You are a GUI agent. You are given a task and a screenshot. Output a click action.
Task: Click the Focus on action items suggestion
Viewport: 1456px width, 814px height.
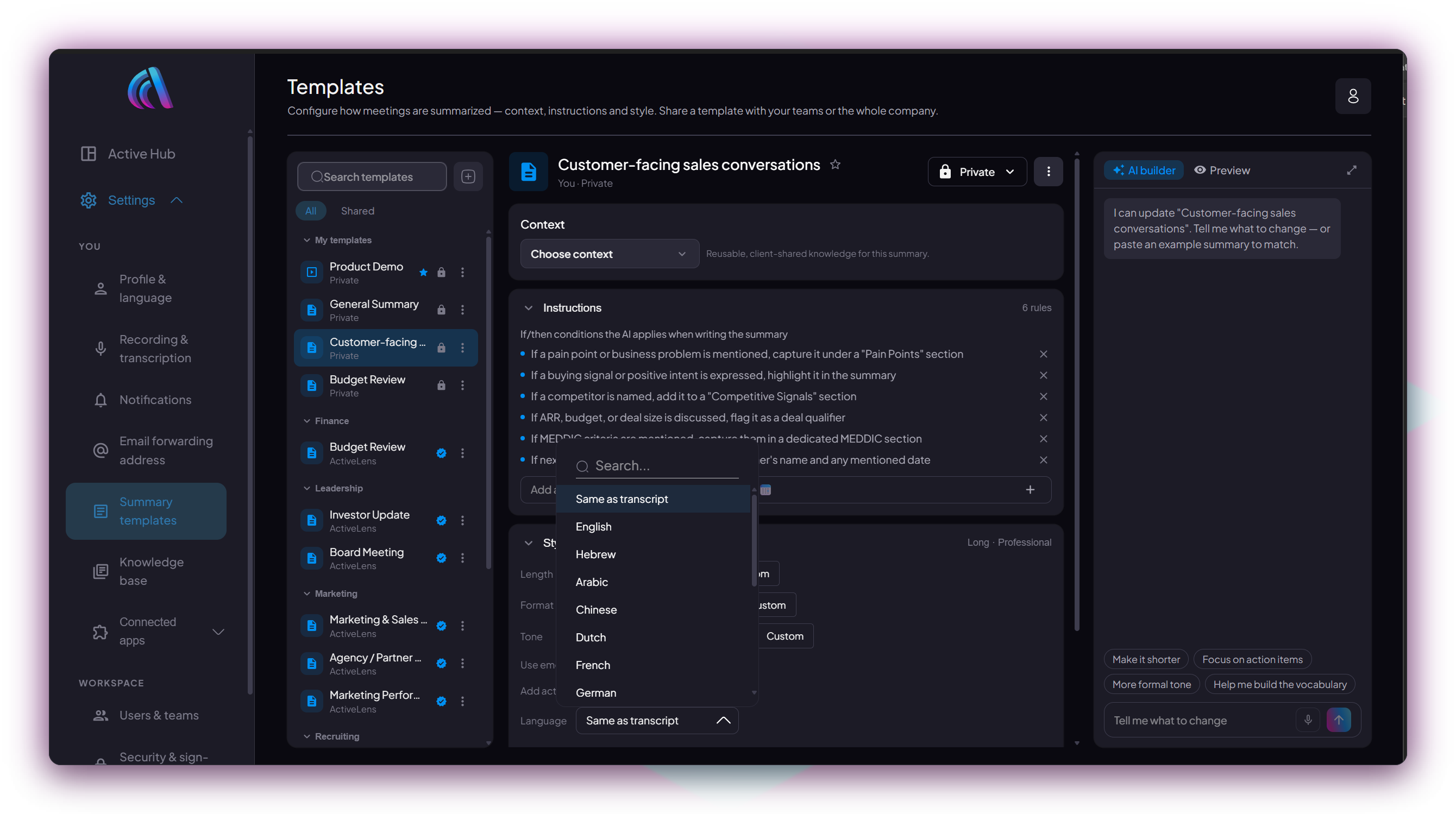[x=1252, y=659]
